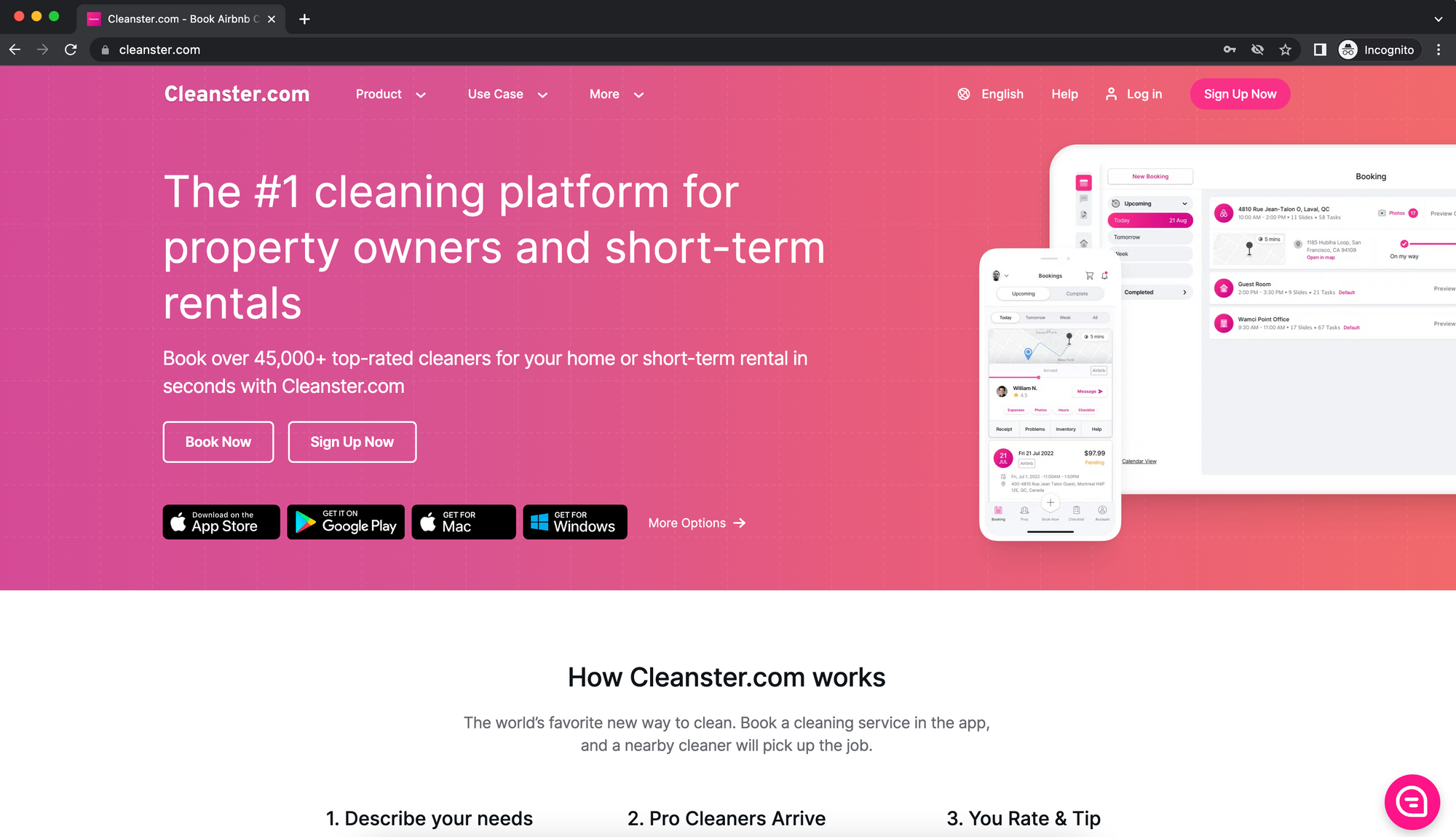This screenshot has width=1456, height=837.
Task: Click the App Store download icon
Action: (220, 522)
